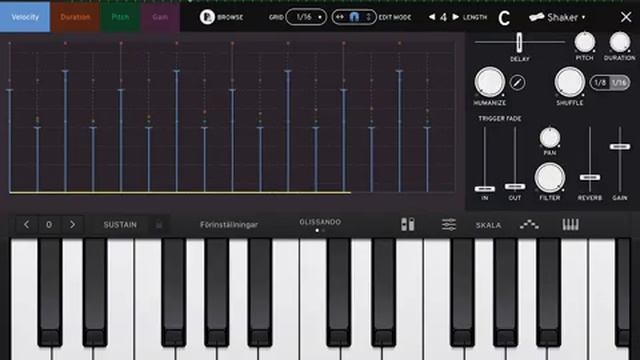Switch to the Velocity tab
Image resolution: width=640 pixels, height=360 pixels.
tap(25, 17)
